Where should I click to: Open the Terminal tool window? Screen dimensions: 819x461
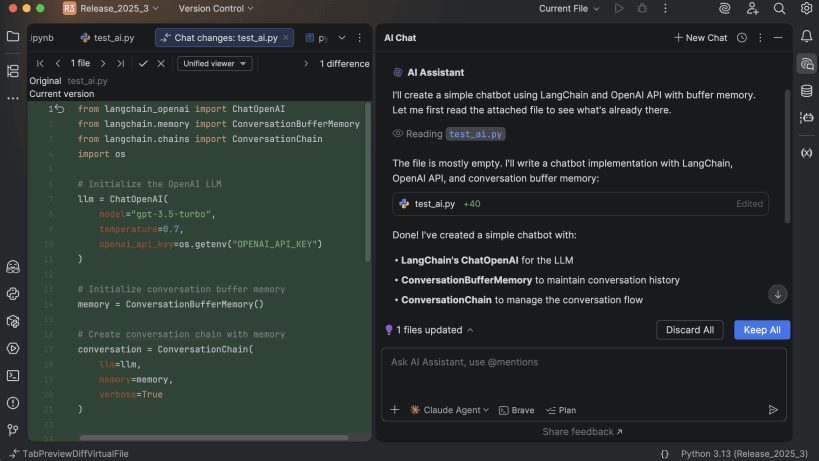[x=13, y=376]
